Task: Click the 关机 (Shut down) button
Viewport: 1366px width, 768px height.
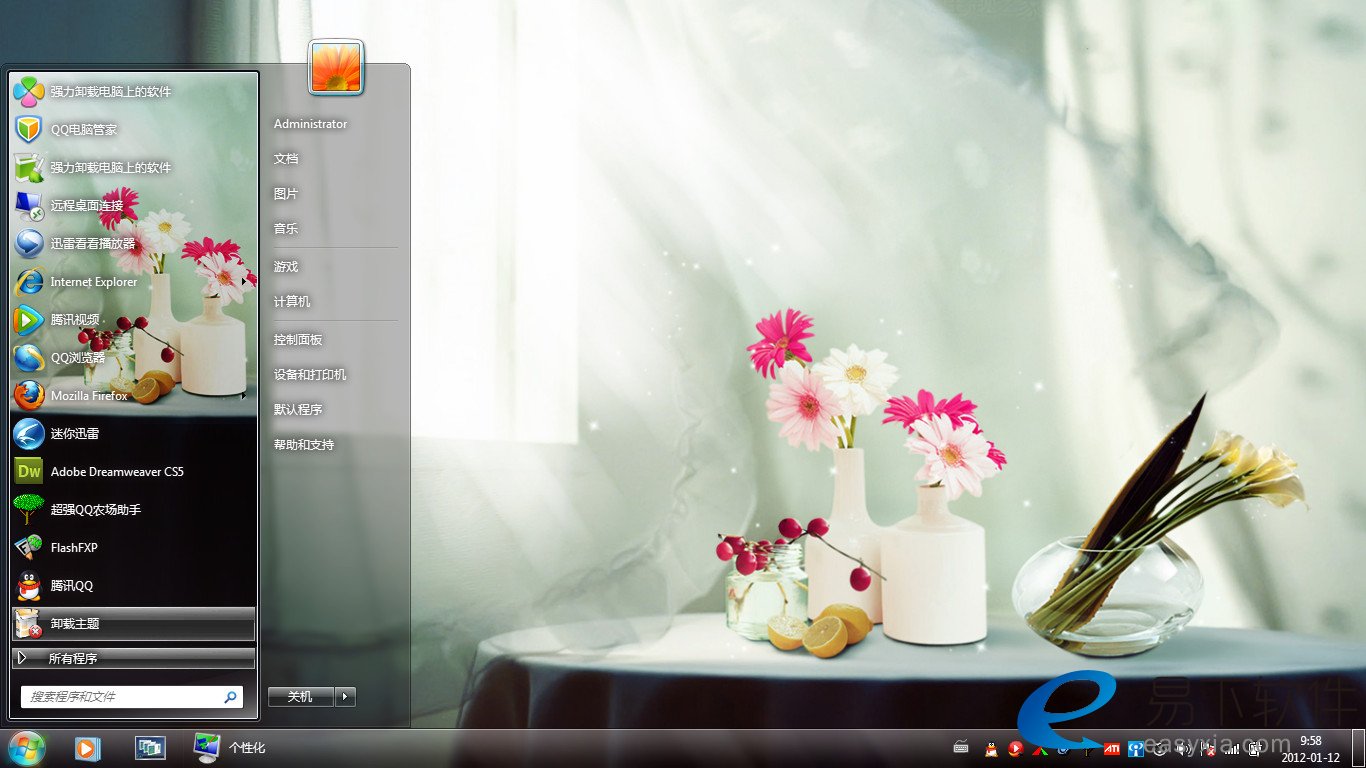Action: click(301, 697)
